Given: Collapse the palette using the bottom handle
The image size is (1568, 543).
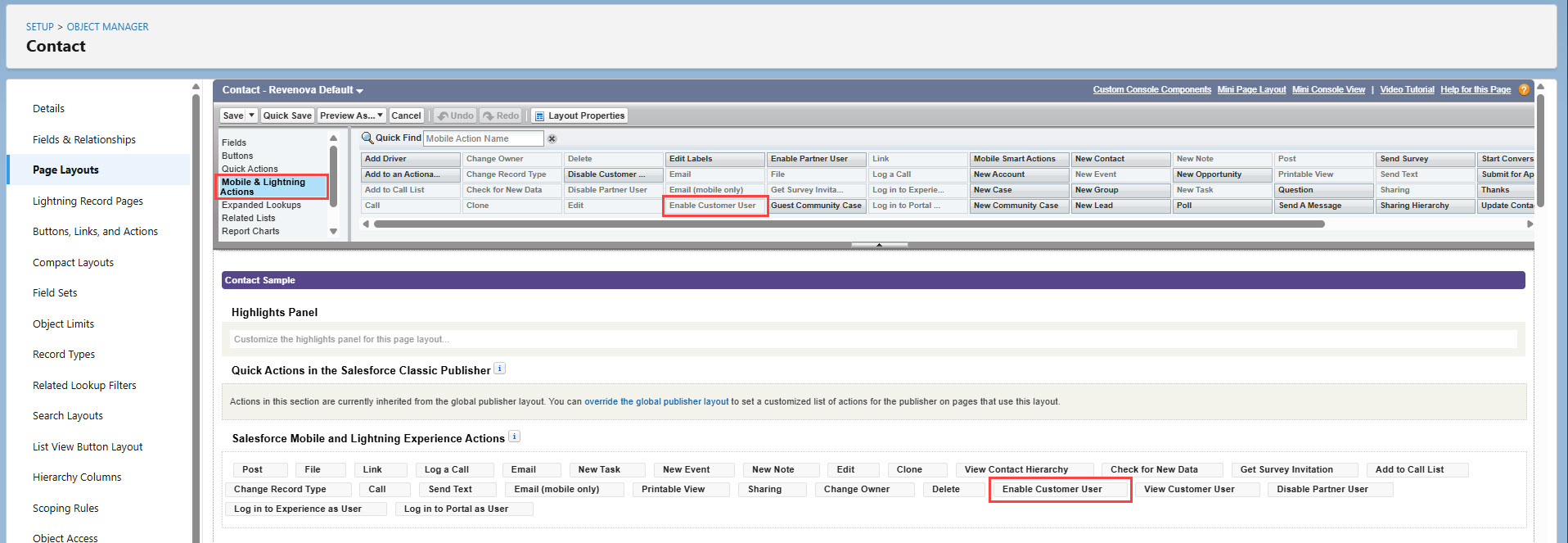Looking at the screenshot, I should tap(880, 245).
